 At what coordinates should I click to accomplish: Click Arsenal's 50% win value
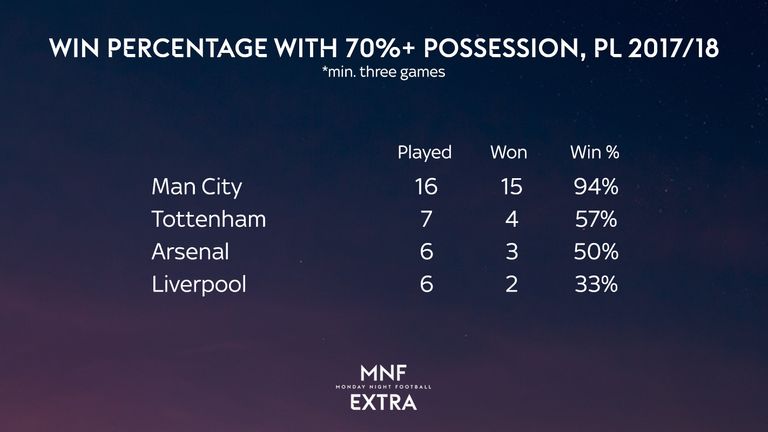(x=596, y=252)
